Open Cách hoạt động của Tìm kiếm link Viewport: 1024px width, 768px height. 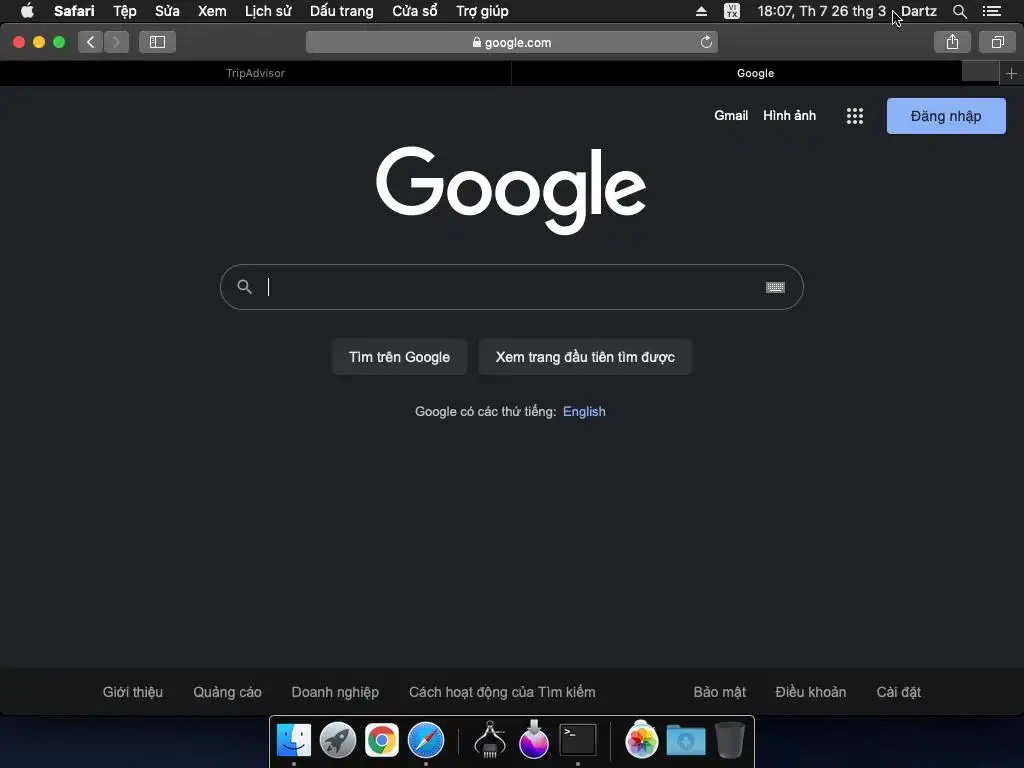coord(502,692)
